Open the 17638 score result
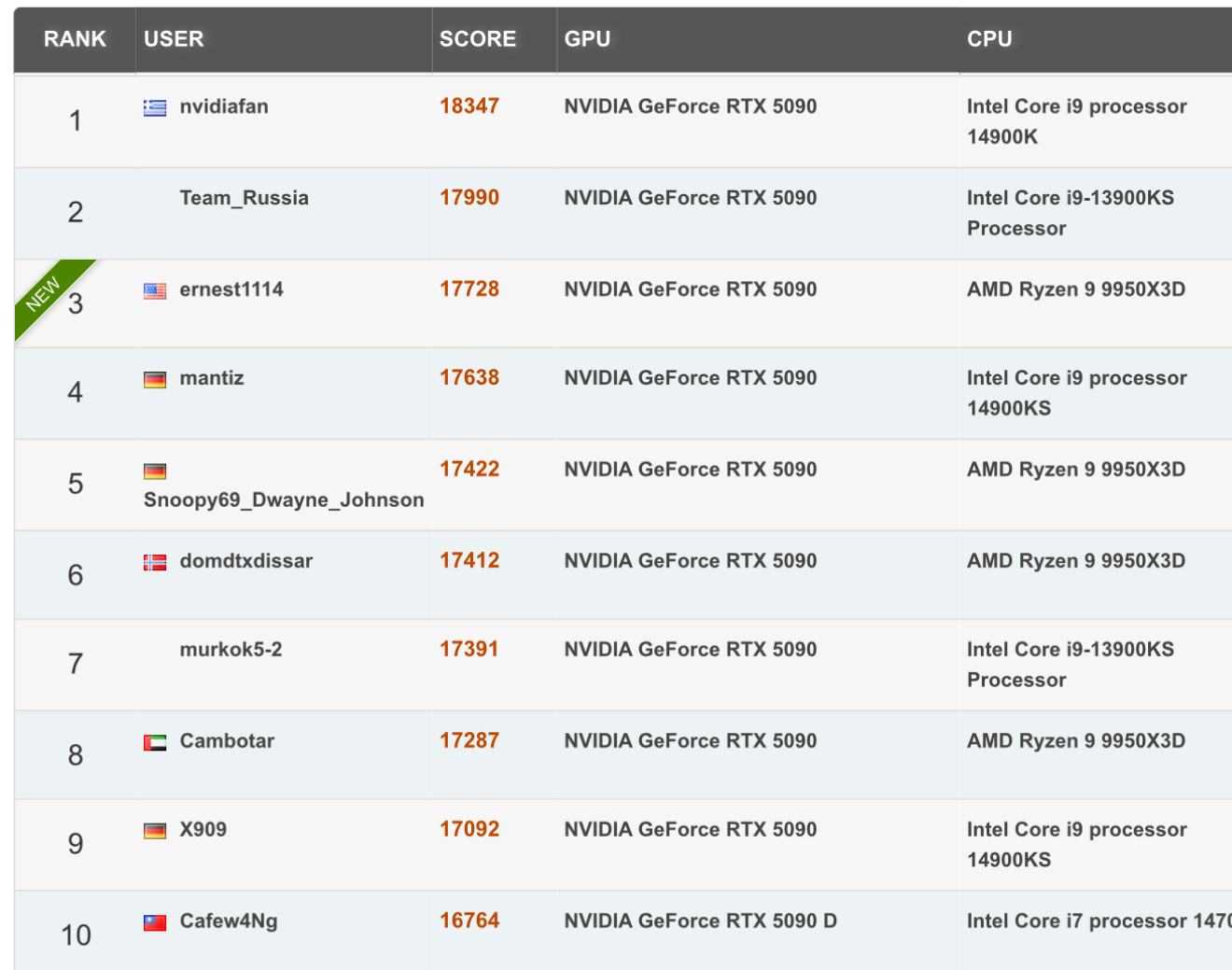Viewport: 1232px width, 970px height. click(469, 378)
